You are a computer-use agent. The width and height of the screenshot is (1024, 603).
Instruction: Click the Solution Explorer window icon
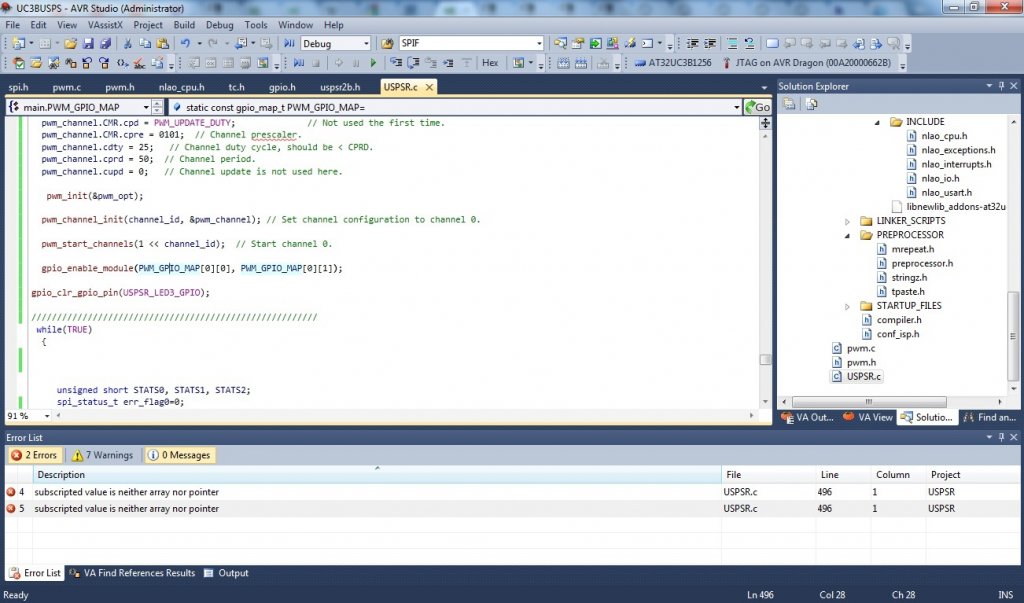click(x=560, y=44)
